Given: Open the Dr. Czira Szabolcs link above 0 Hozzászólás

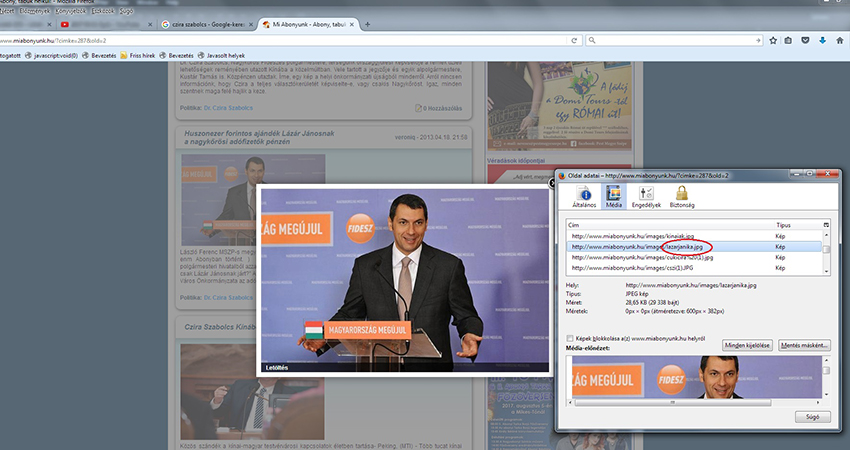Looking at the screenshot, I should click(x=228, y=108).
